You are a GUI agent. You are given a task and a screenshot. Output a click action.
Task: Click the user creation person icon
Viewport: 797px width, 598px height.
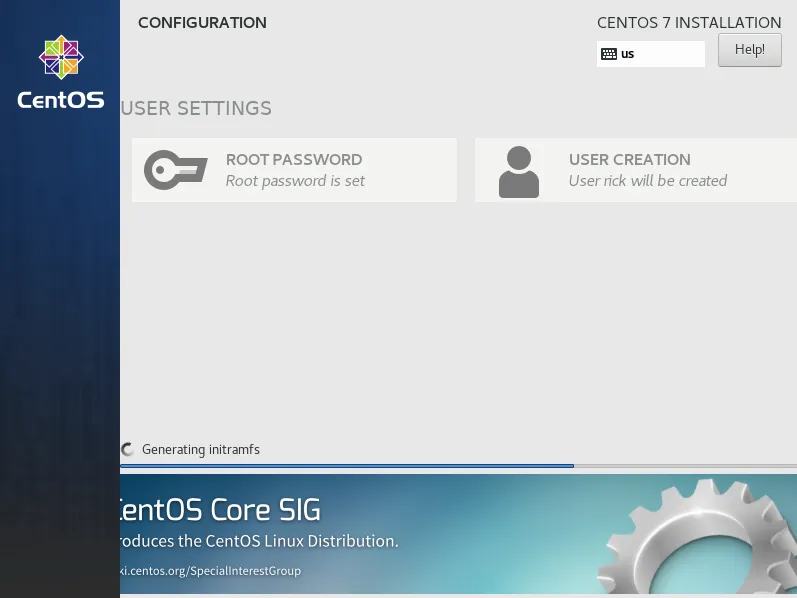pos(518,171)
